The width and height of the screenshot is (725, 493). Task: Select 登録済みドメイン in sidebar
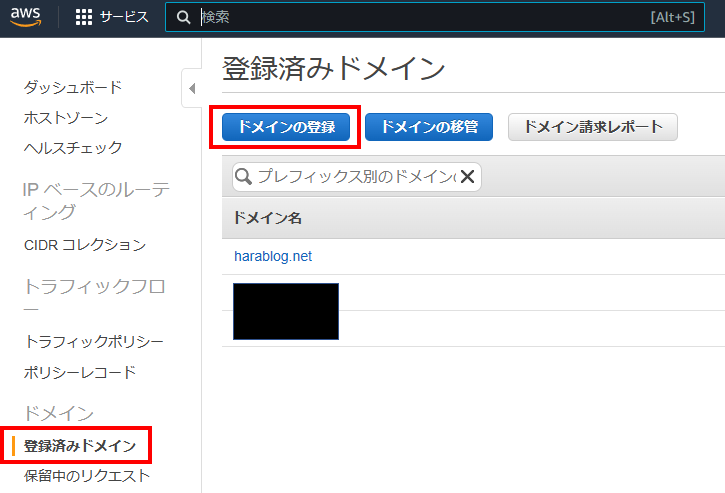(x=80, y=446)
